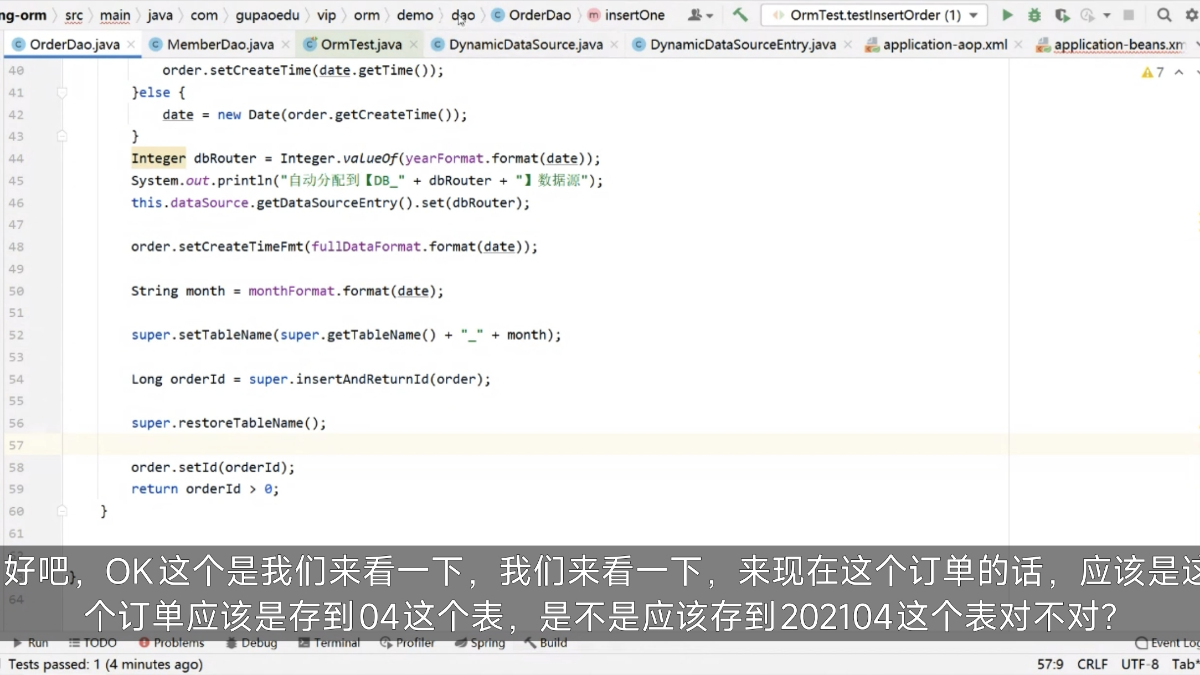This screenshot has width=1200, height=675.
Task: Collapse method fold marker at line 60
Action: [62, 511]
